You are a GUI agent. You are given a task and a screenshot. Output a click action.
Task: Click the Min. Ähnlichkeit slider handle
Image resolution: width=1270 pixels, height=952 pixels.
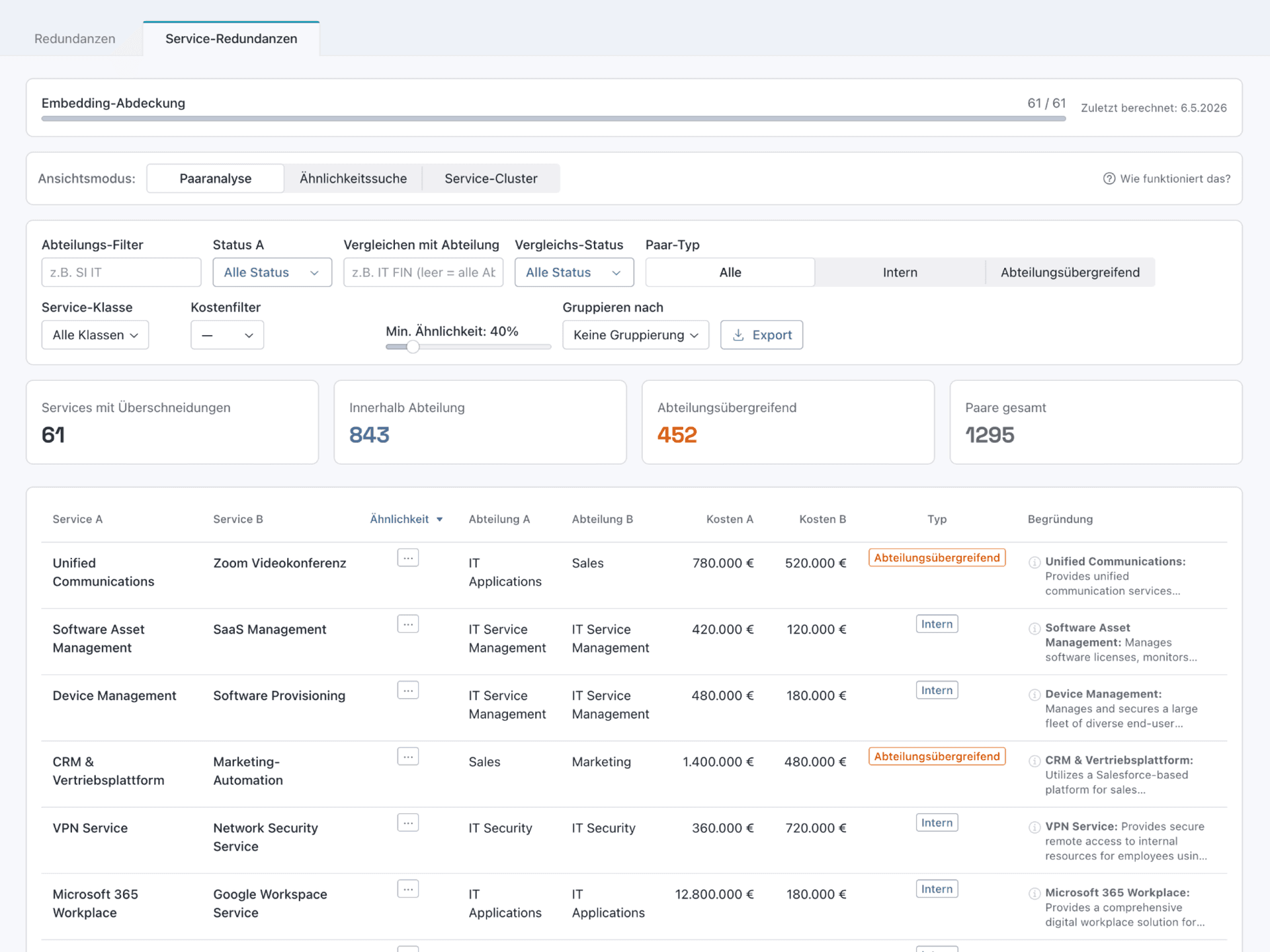point(413,347)
